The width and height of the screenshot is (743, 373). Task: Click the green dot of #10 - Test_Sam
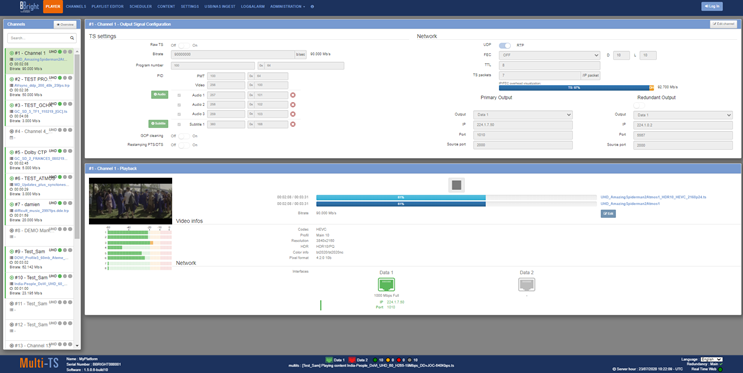tap(60, 276)
